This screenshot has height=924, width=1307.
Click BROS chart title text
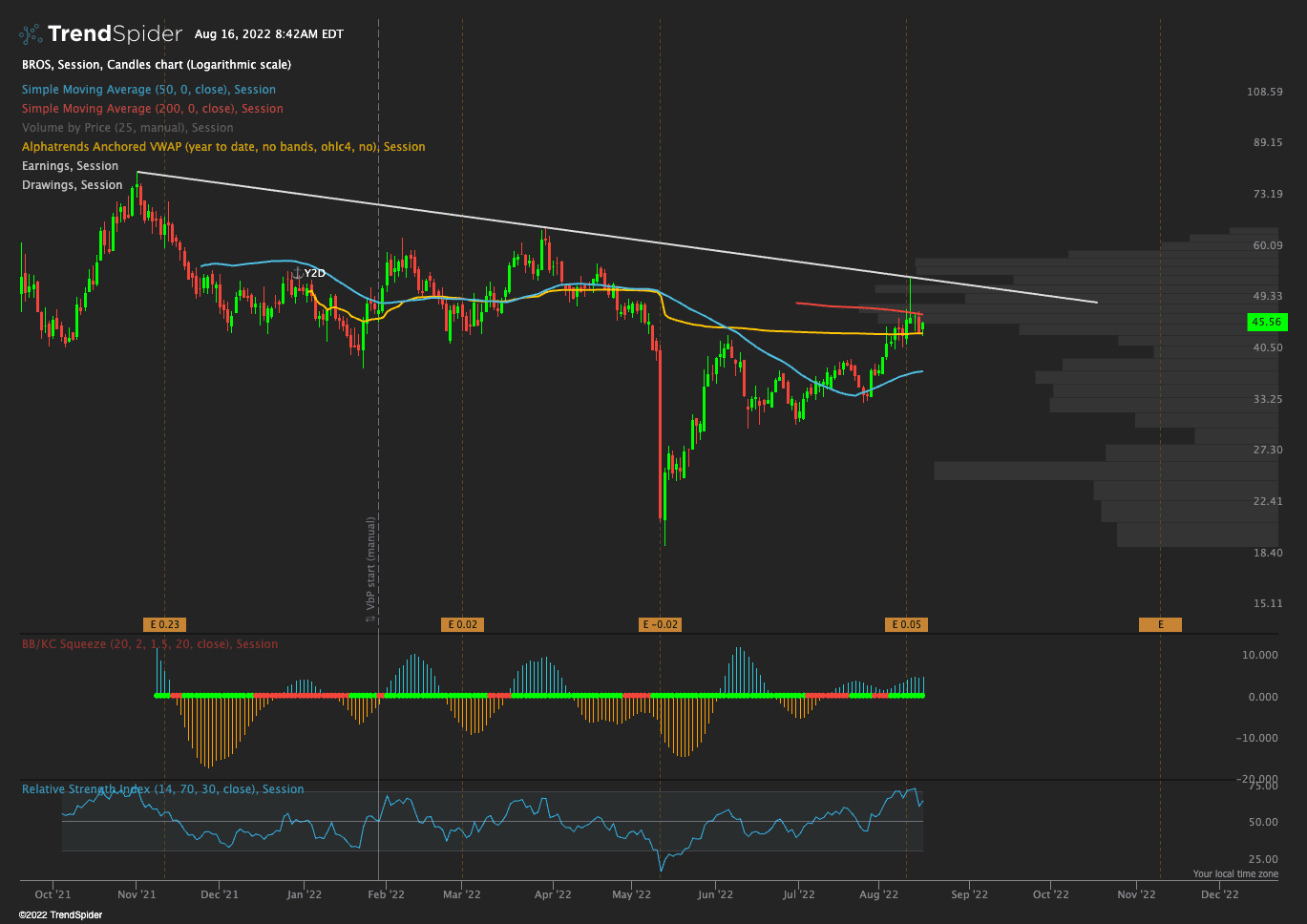[157, 65]
